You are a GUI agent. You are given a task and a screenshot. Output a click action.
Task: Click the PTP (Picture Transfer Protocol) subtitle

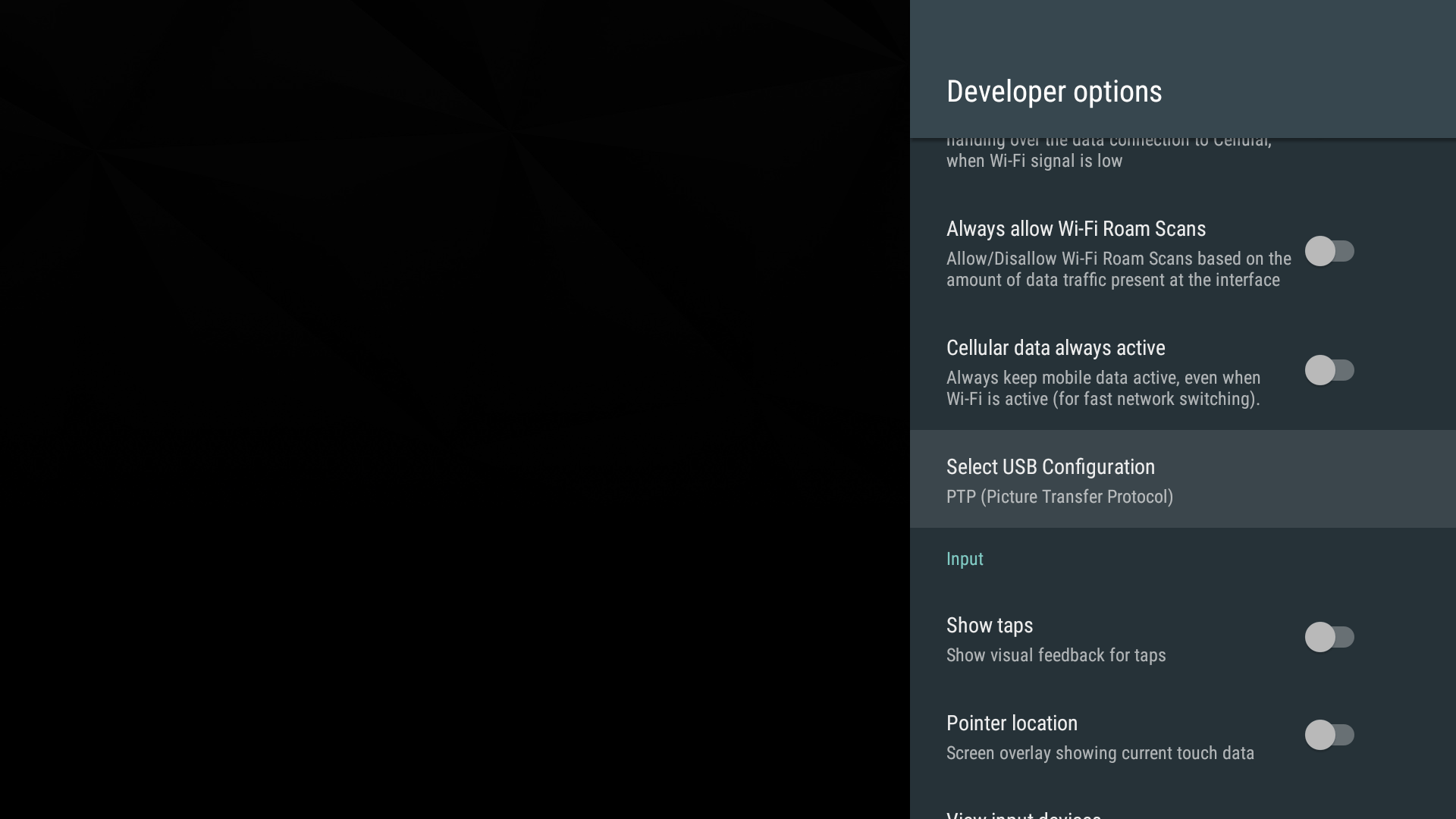point(1059,497)
